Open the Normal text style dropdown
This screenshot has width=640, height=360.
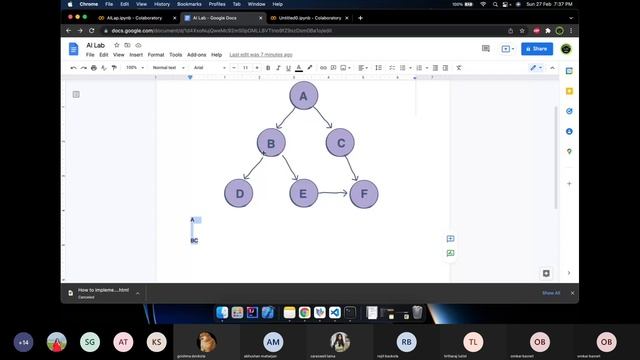click(169, 68)
